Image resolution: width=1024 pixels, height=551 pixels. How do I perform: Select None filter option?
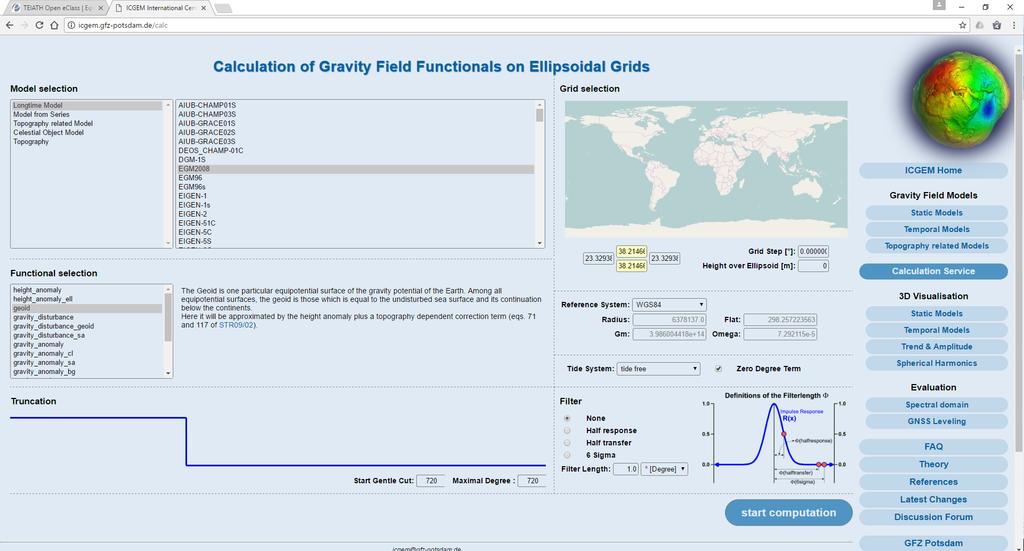point(567,418)
